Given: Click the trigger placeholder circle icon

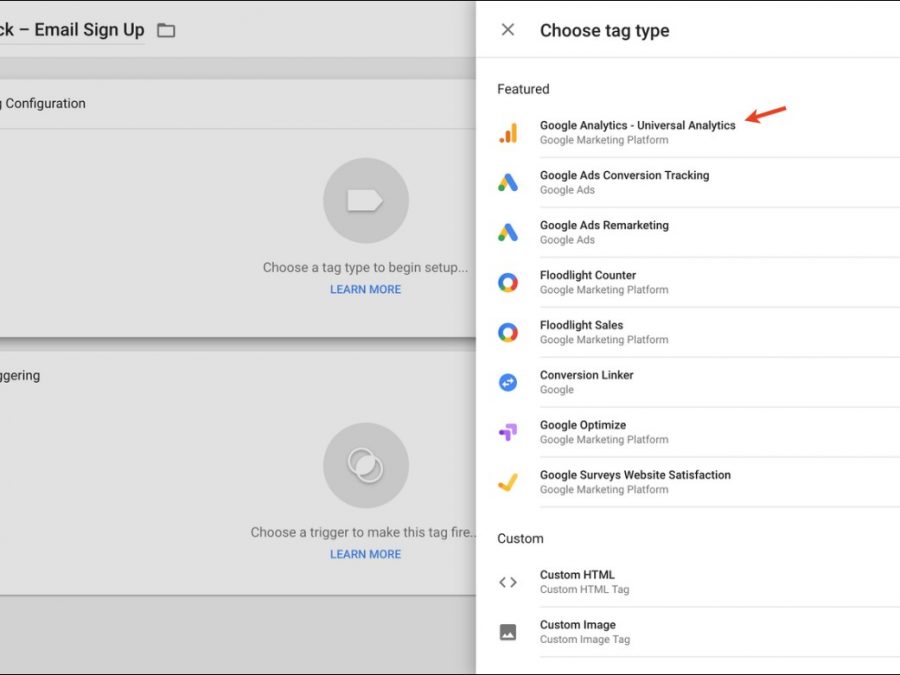Looking at the screenshot, I should (365, 465).
